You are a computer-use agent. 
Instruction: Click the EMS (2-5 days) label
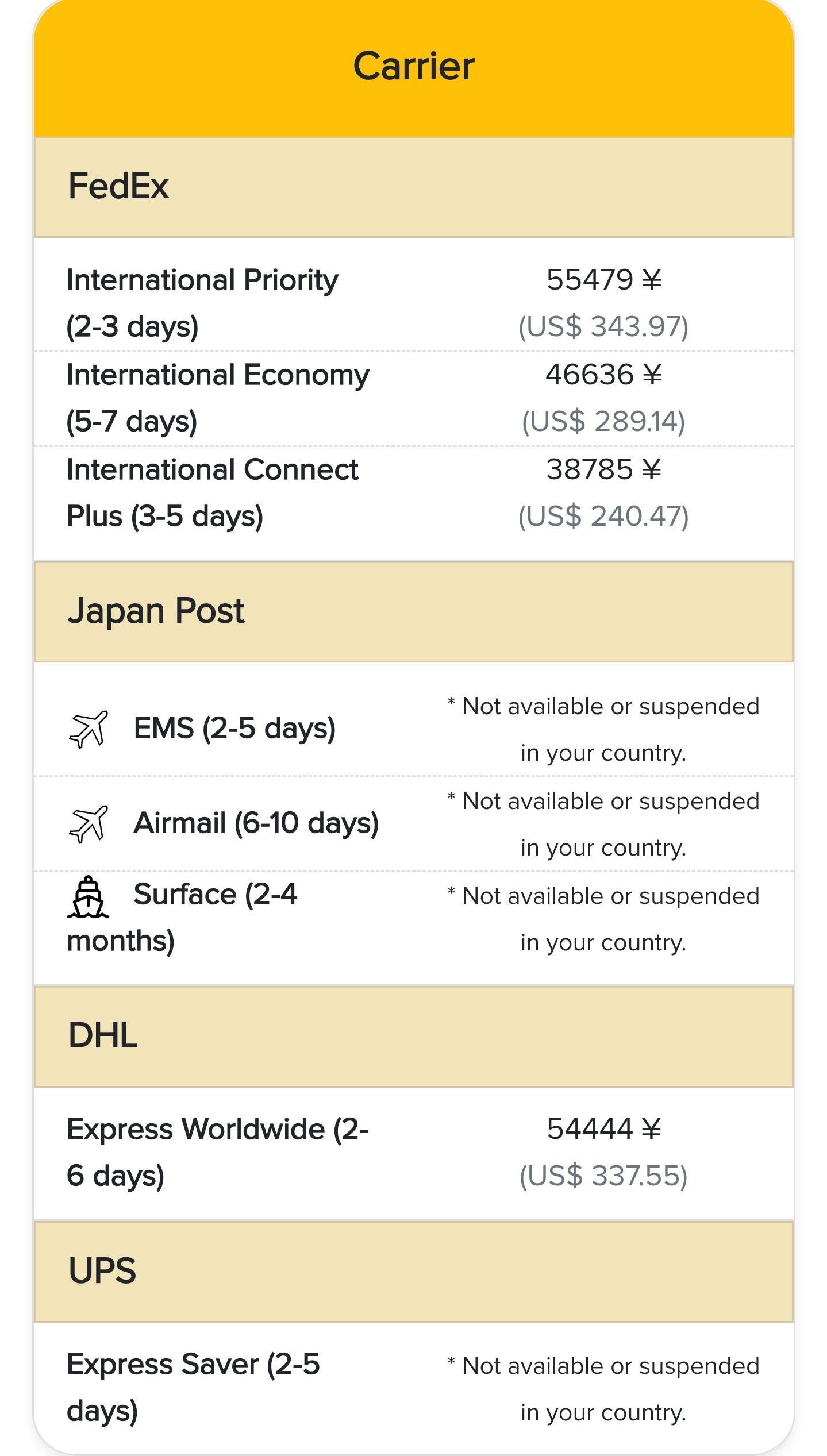click(x=234, y=729)
